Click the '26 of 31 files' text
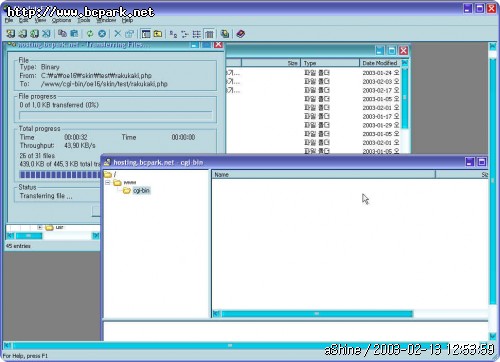 37,156
